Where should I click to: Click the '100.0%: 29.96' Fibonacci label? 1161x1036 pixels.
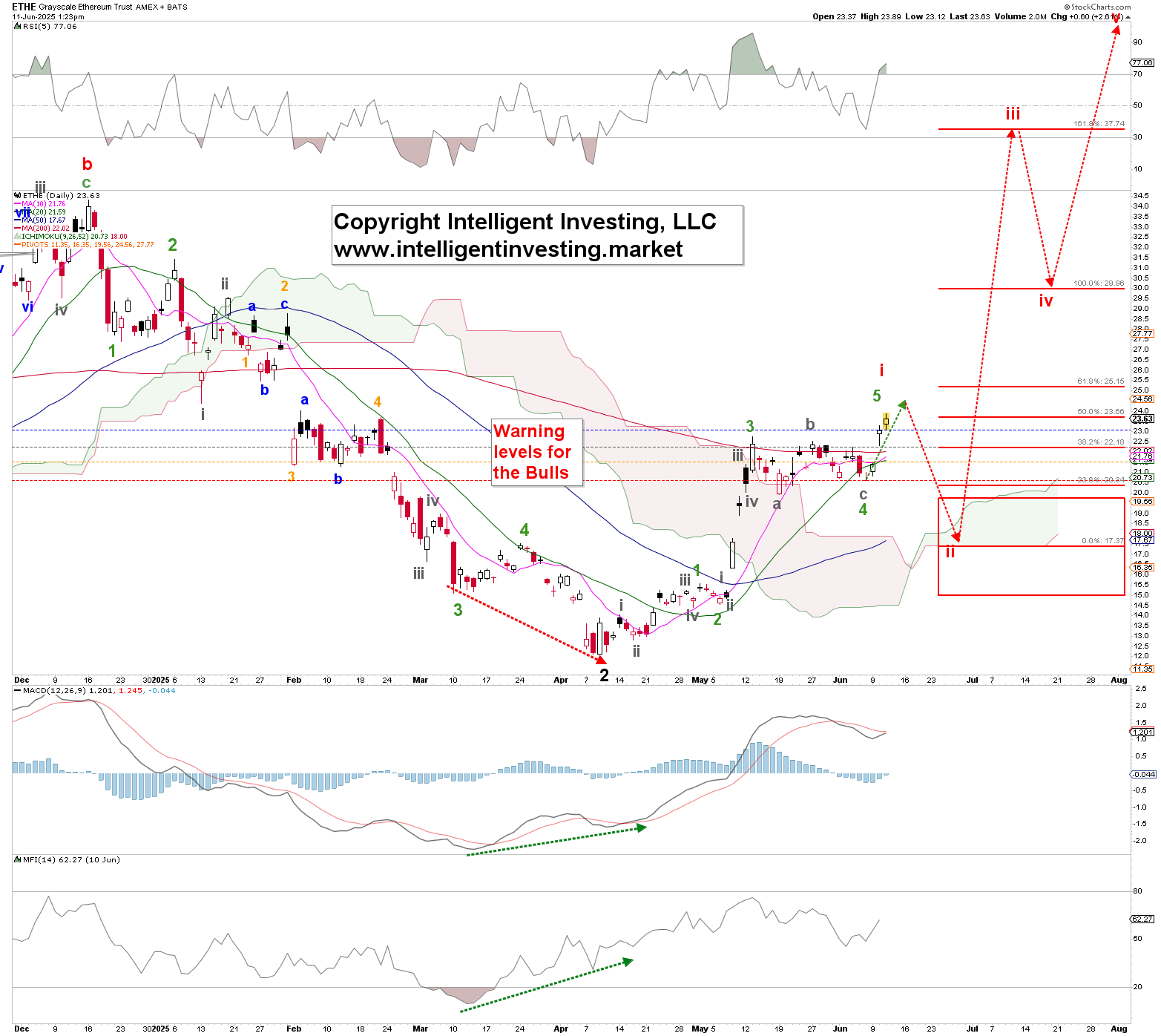click(1099, 283)
